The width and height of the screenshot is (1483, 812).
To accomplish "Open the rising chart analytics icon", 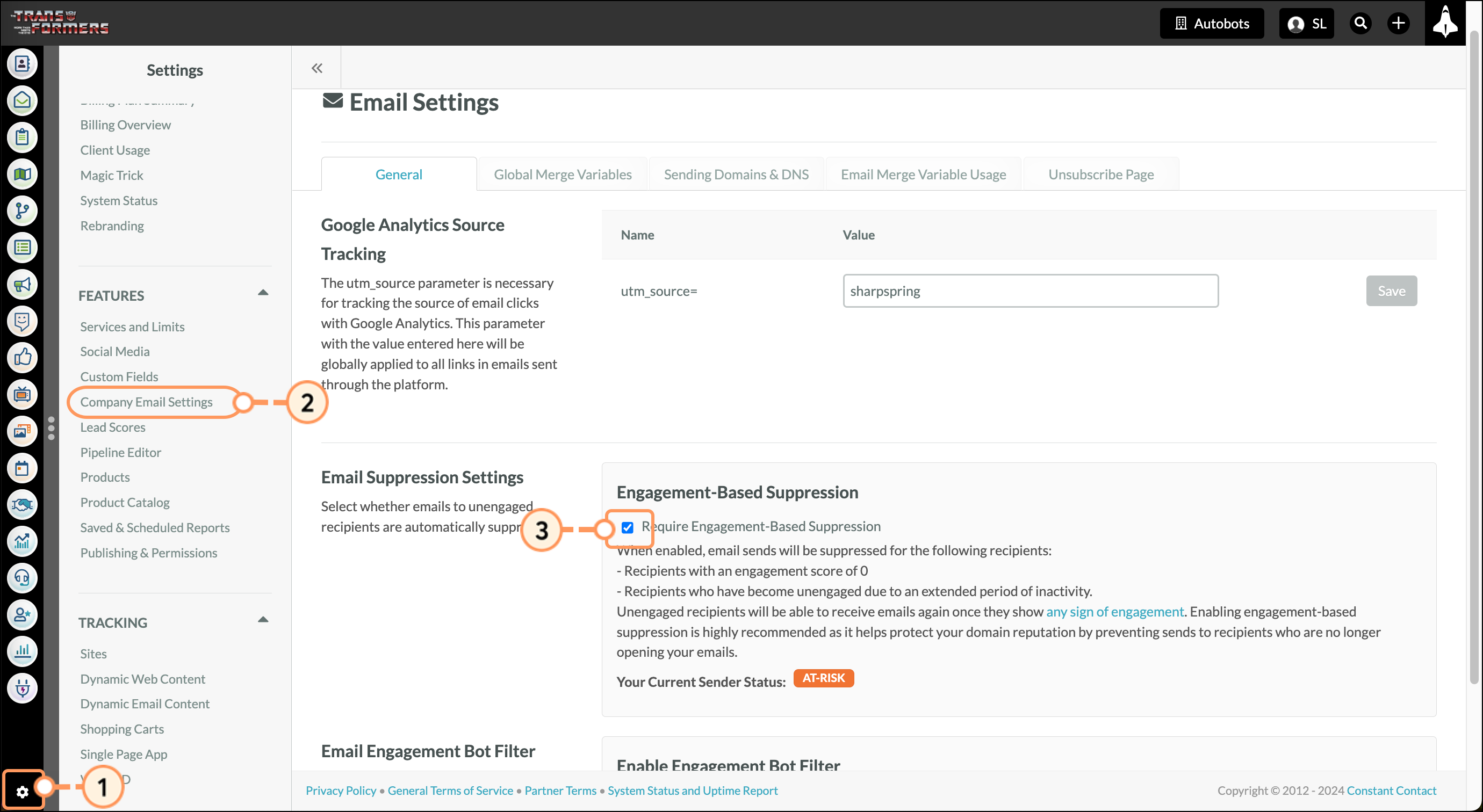I will pos(22,541).
